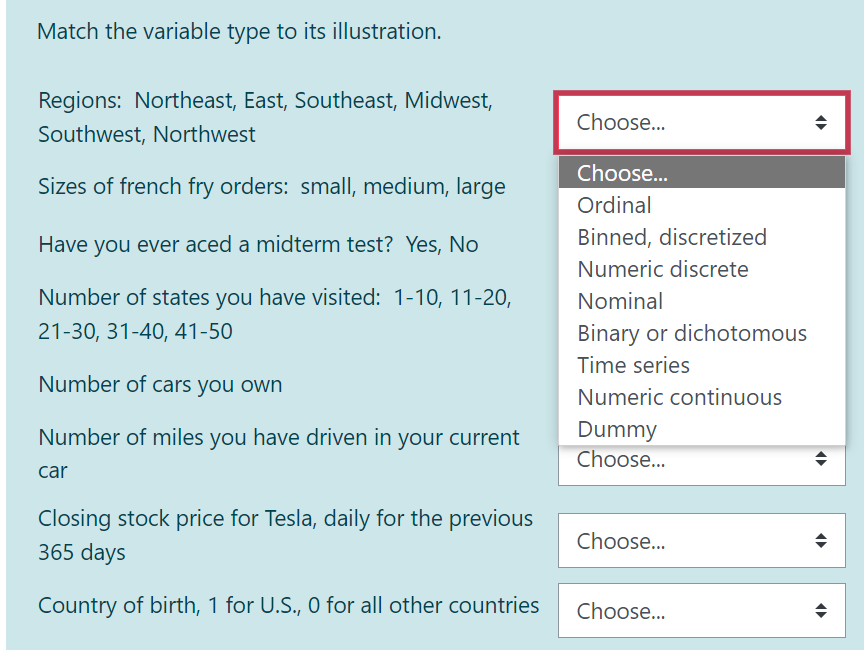This screenshot has width=864, height=650.
Task: Select Ordinal from the open dropdown
Action: (614, 205)
